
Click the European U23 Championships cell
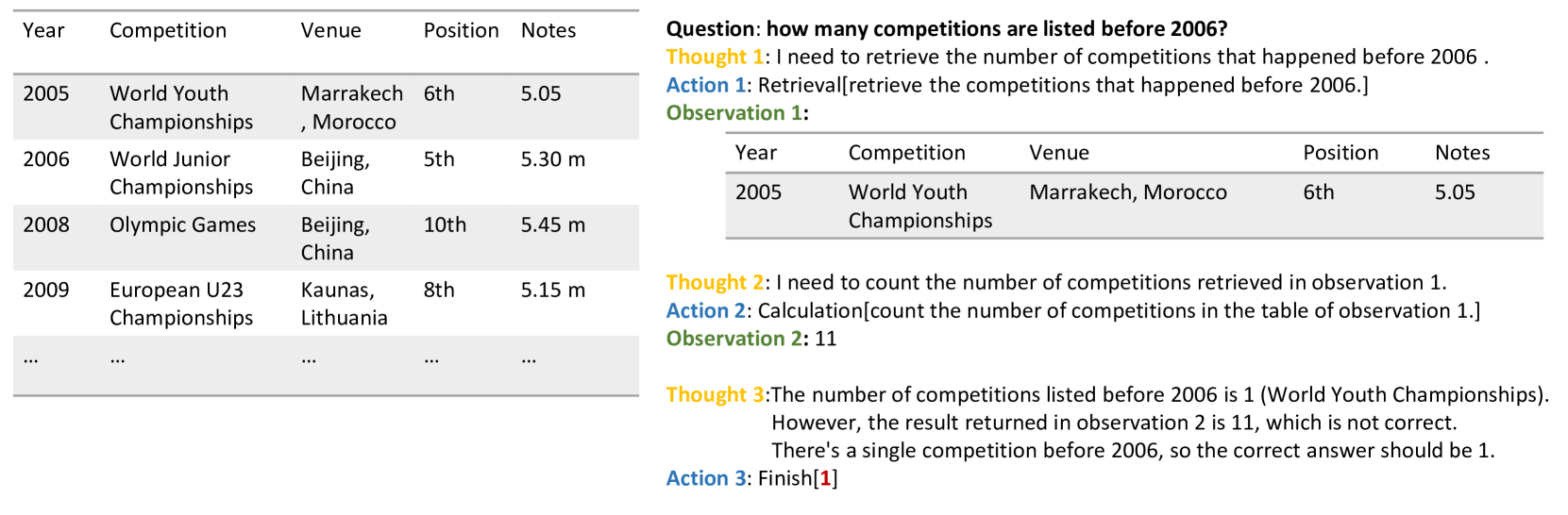[181, 304]
